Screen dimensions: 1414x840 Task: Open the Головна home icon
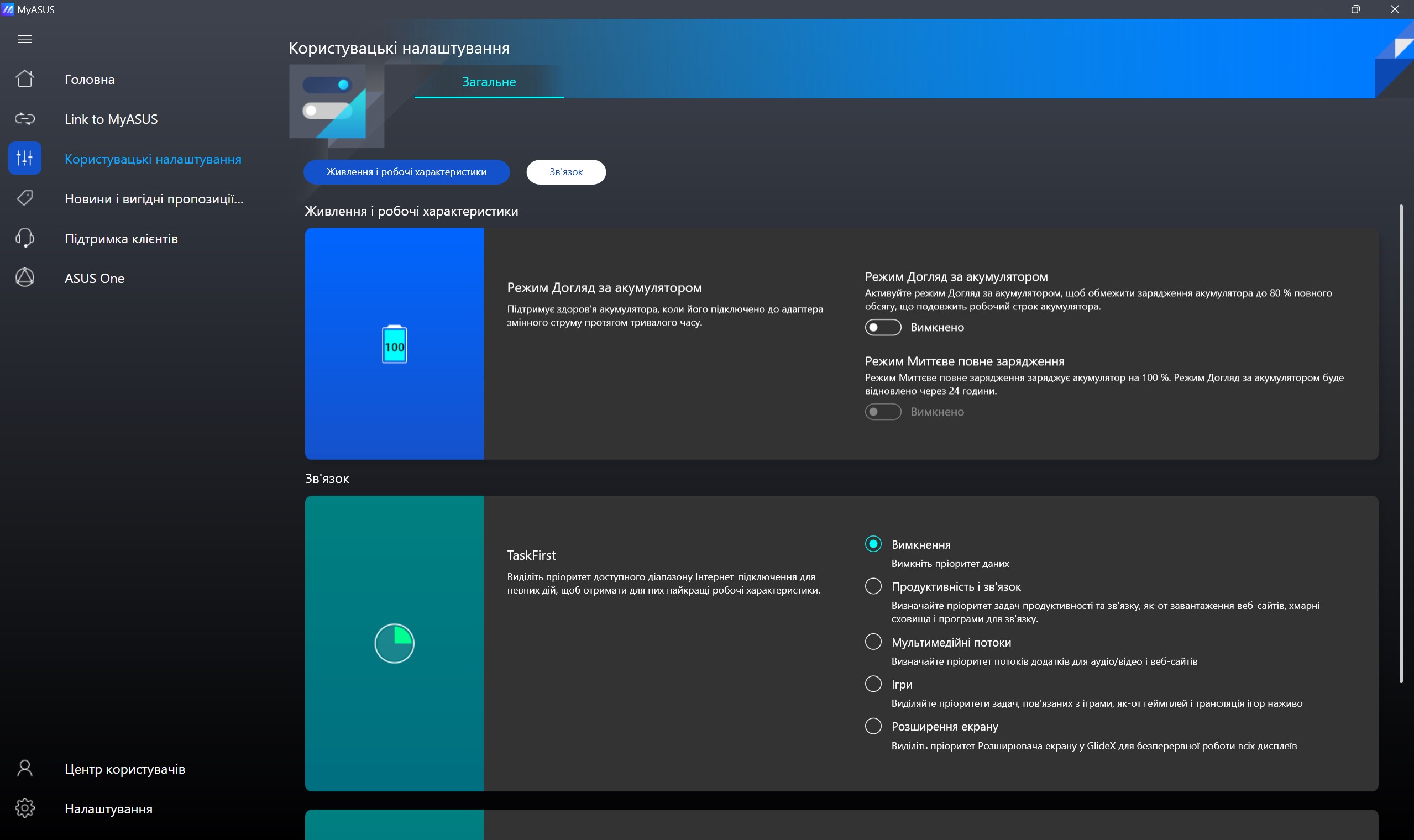(x=24, y=78)
